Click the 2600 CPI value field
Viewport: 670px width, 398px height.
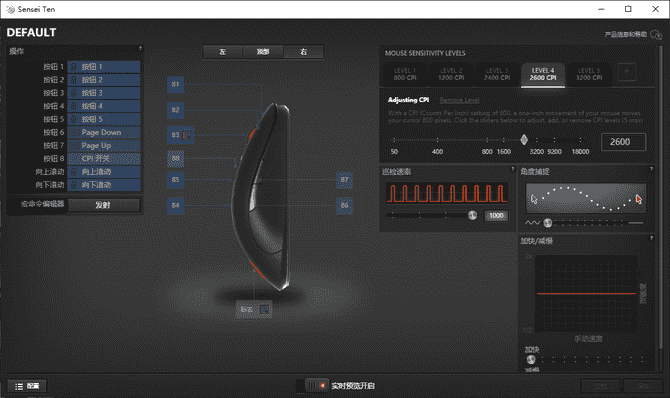point(623,142)
